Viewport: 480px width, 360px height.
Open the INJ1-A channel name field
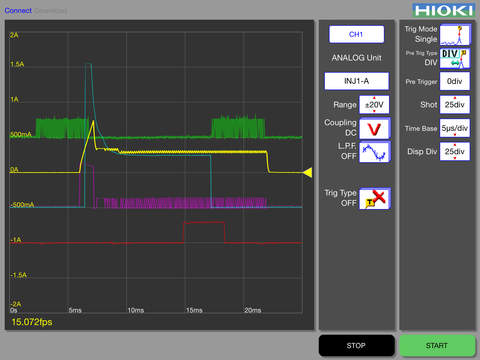(x=356, y=81)
